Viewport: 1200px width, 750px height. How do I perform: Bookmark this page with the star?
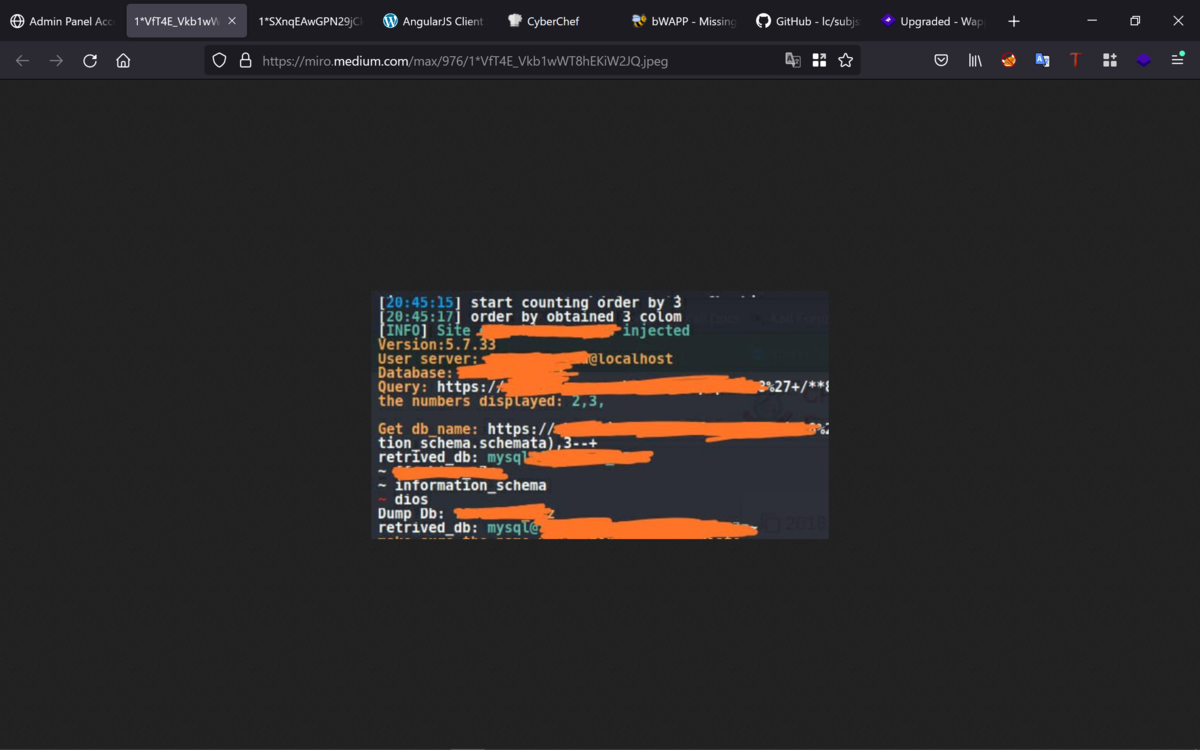(x=846, y=61)
